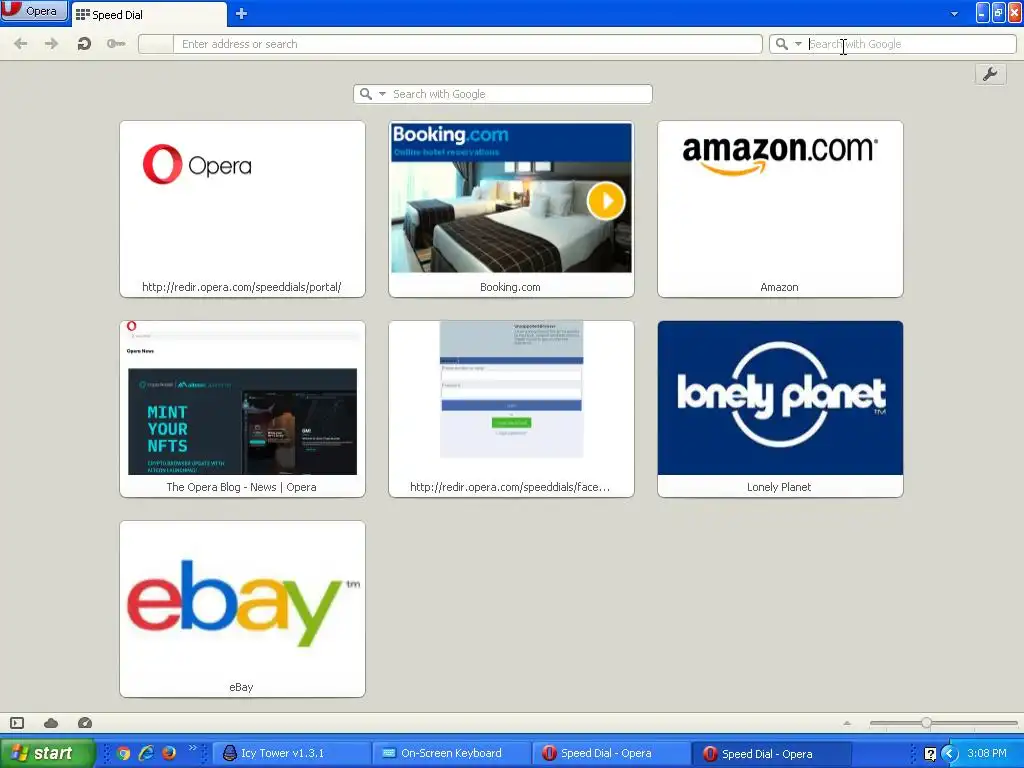Switch to On-Screen Keyboard taskbar button
The image size is (1024, 768).
(451, 754)
